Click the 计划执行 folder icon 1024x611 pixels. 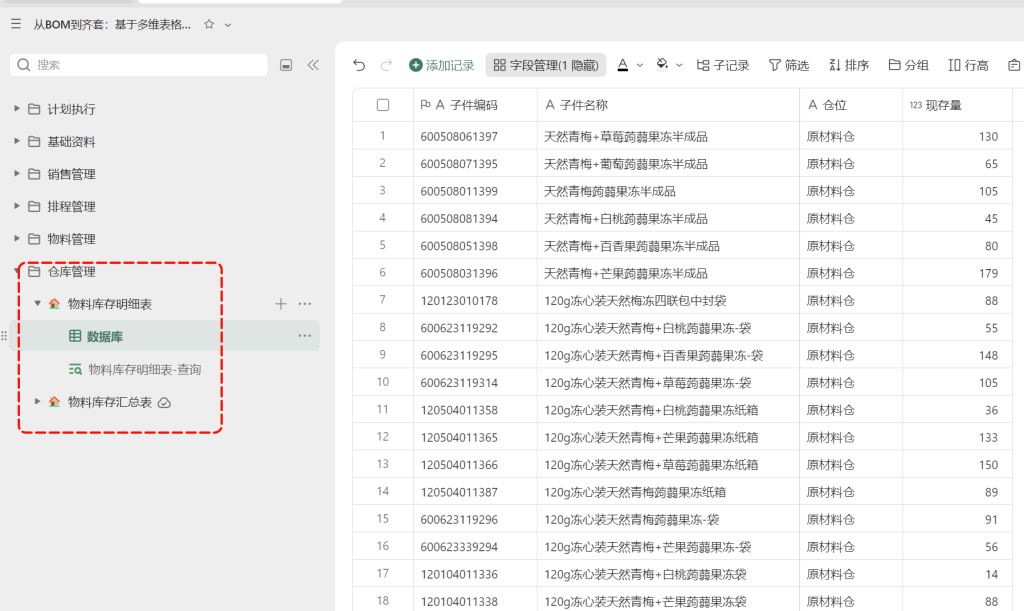[34, 109]
